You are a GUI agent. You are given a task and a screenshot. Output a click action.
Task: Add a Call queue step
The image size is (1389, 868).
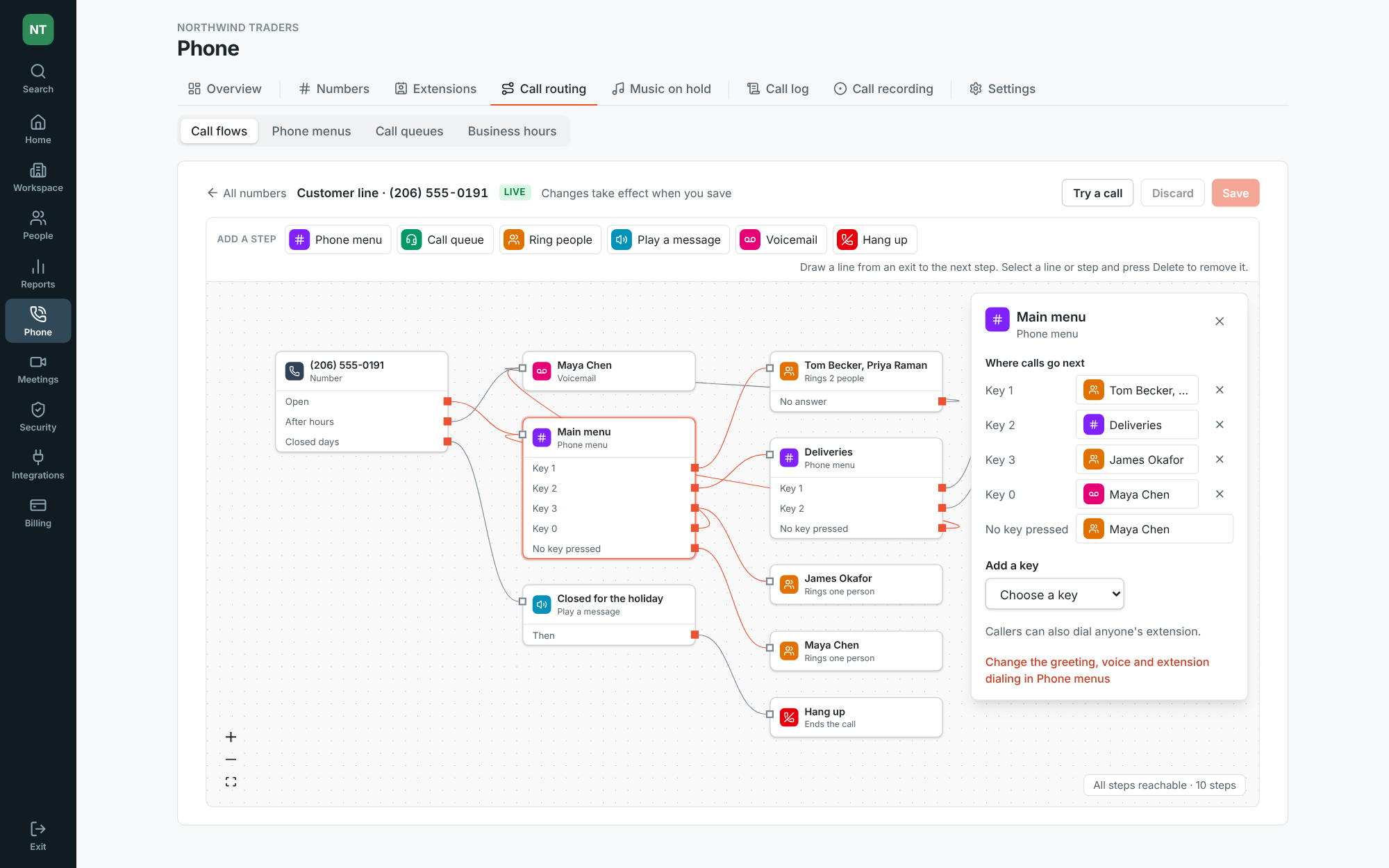pos(444,240)
